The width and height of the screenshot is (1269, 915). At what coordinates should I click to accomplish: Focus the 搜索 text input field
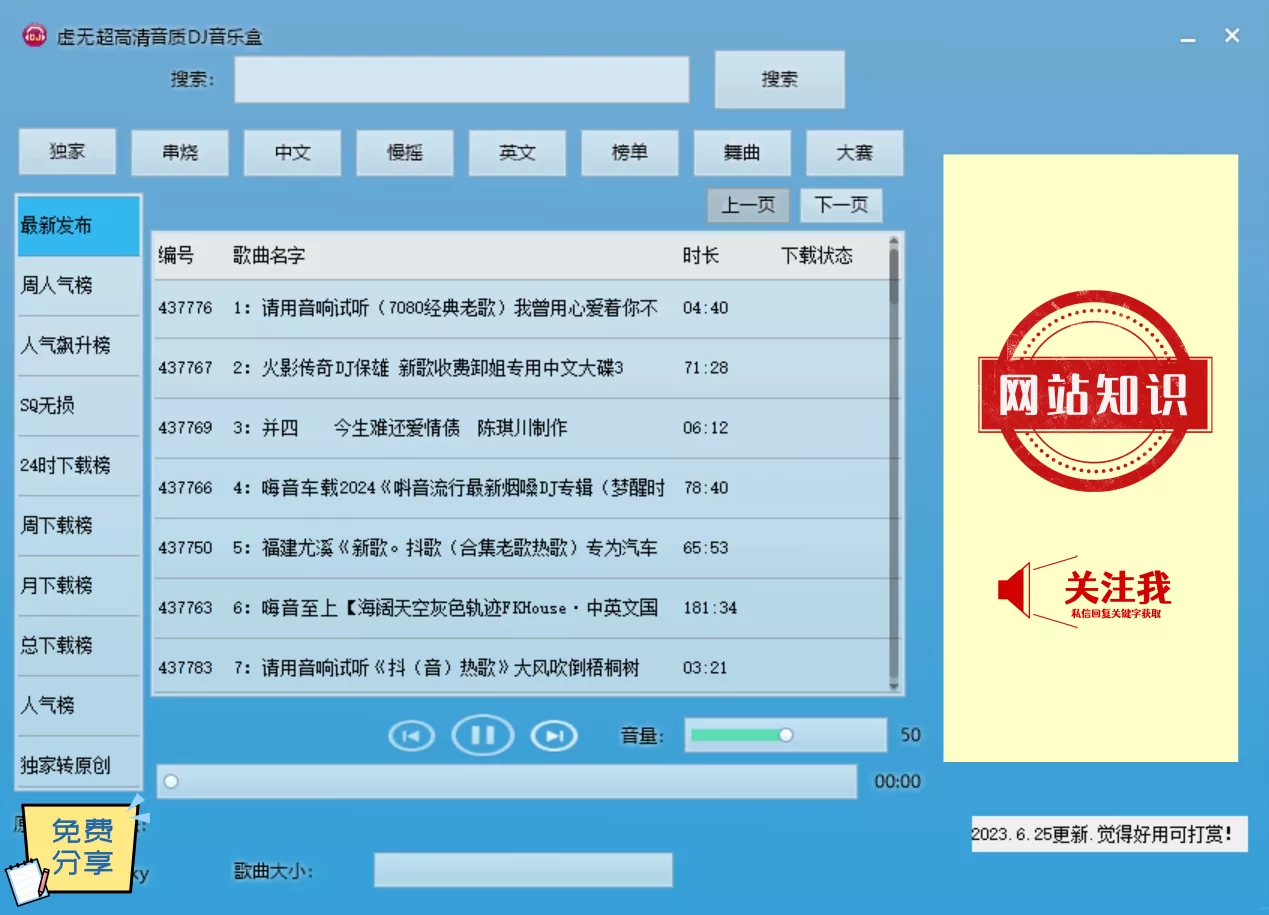[461, 80]
